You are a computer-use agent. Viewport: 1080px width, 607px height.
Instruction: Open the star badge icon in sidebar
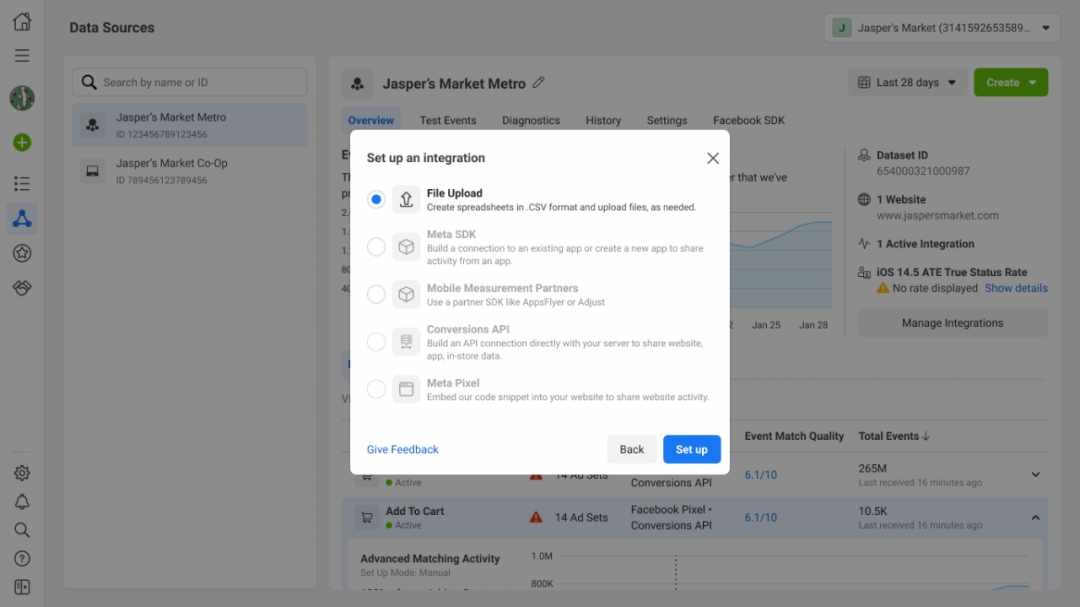22,253
